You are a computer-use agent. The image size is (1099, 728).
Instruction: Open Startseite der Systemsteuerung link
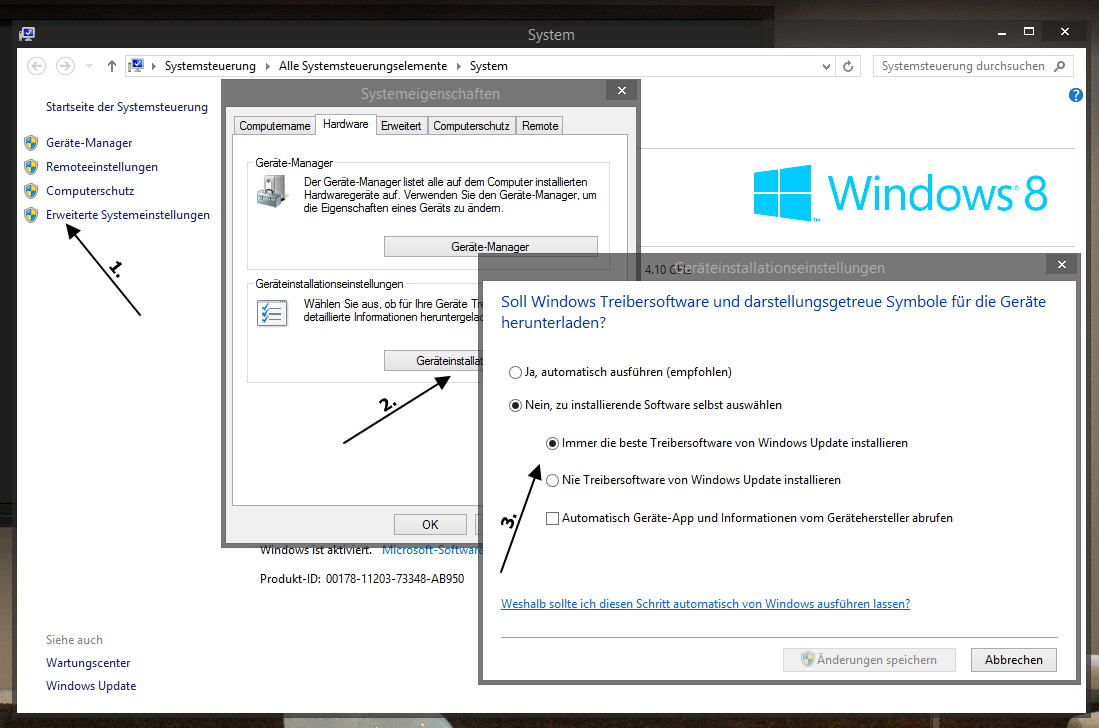point(127,107)
